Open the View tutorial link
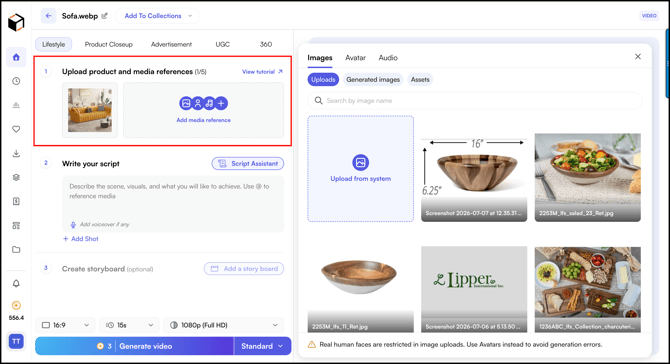 click(262, 72)
